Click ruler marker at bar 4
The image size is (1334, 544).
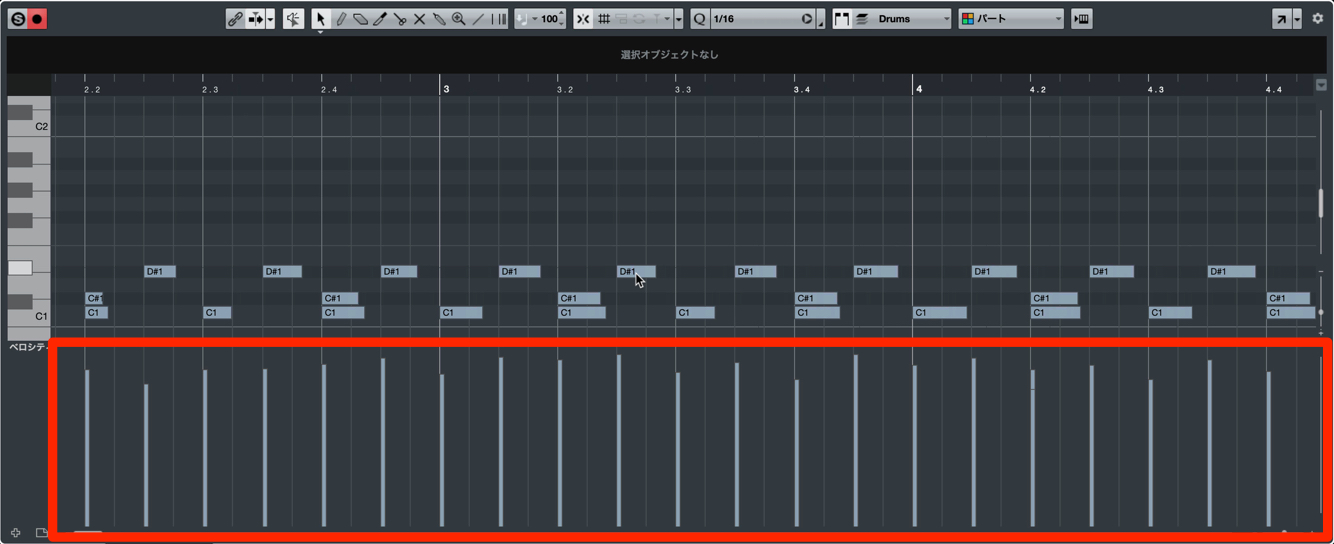919,89
